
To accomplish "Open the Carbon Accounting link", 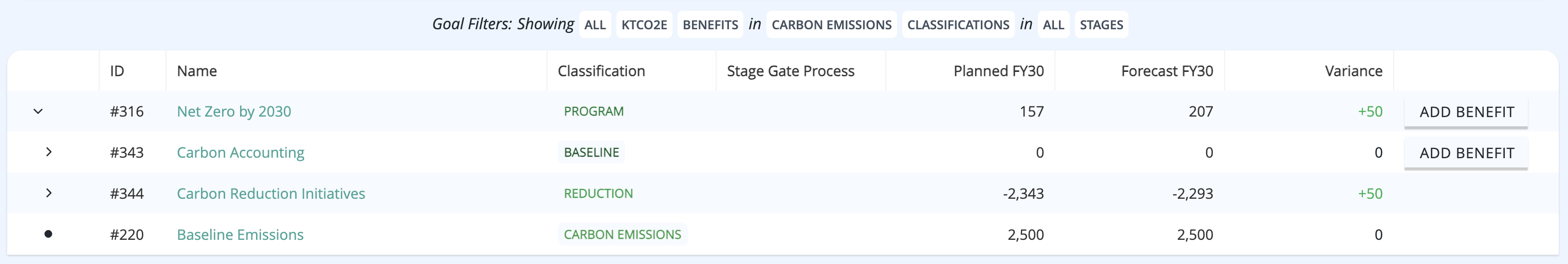I will 241,153.
